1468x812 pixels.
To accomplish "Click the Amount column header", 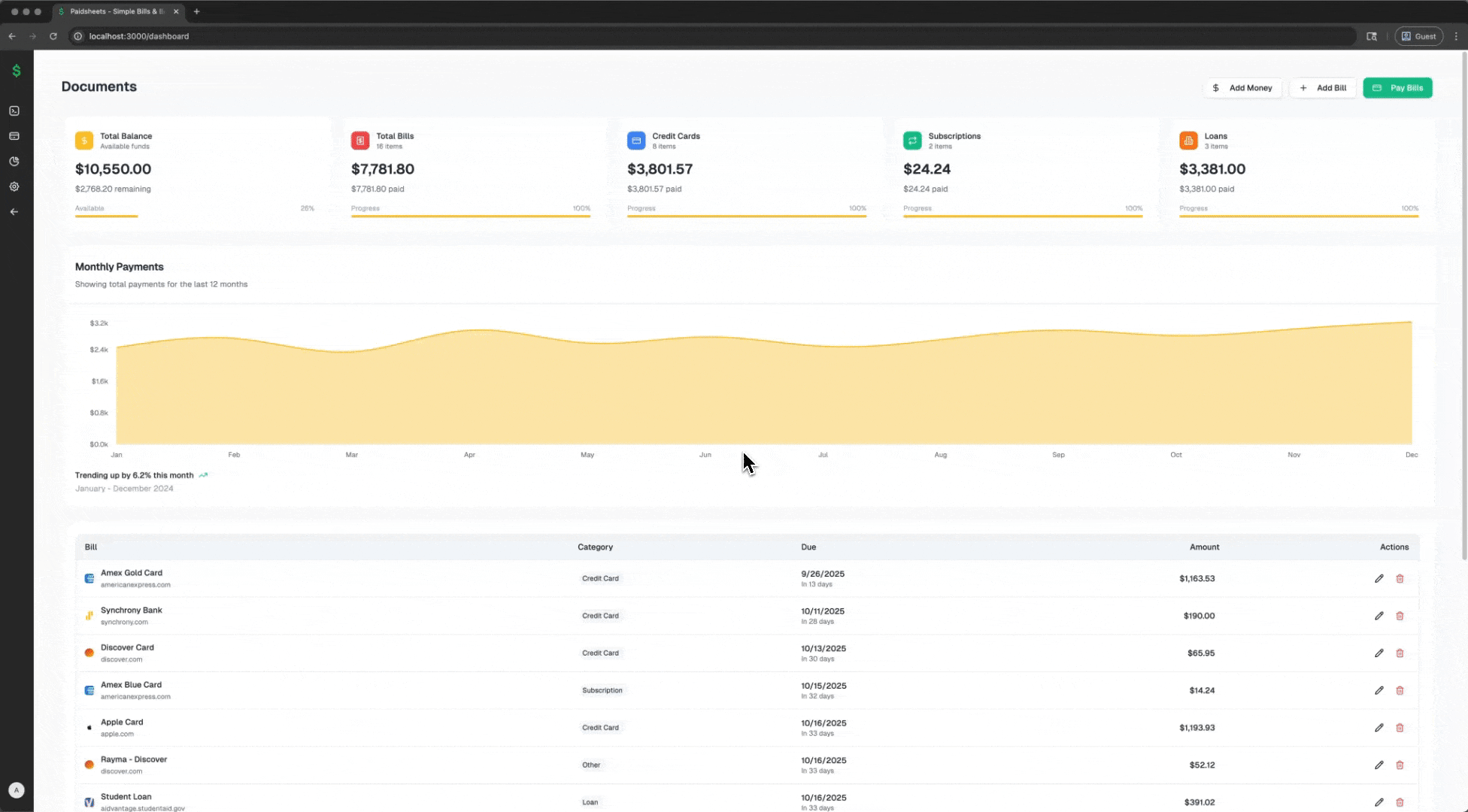I will pos(1204,547).
